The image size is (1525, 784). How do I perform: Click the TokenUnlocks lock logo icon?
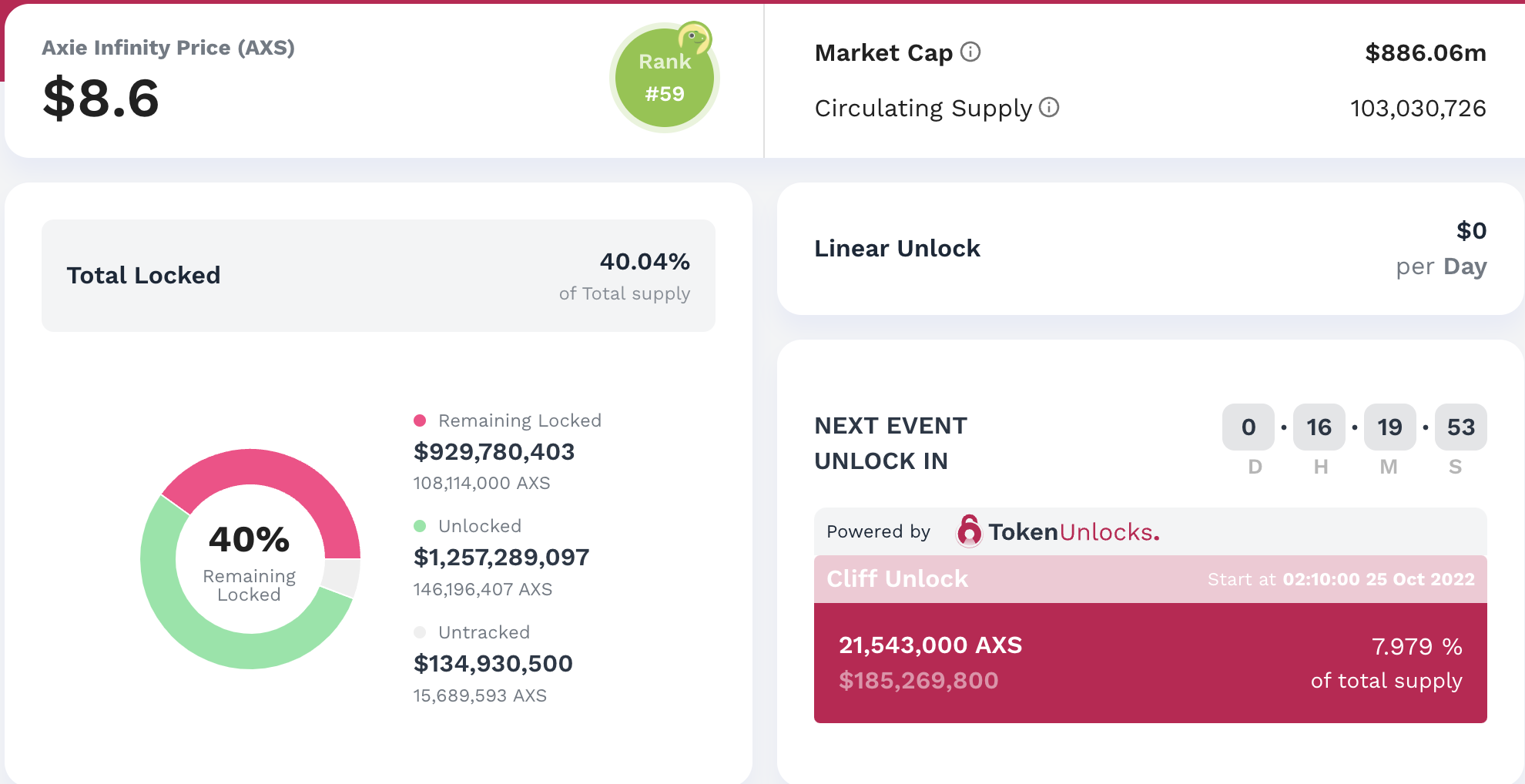969,531
